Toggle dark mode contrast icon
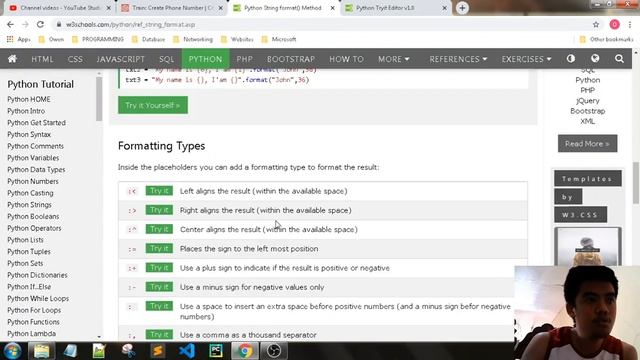The height and width of the screenshot is (360, 640). tap(571, 59)
